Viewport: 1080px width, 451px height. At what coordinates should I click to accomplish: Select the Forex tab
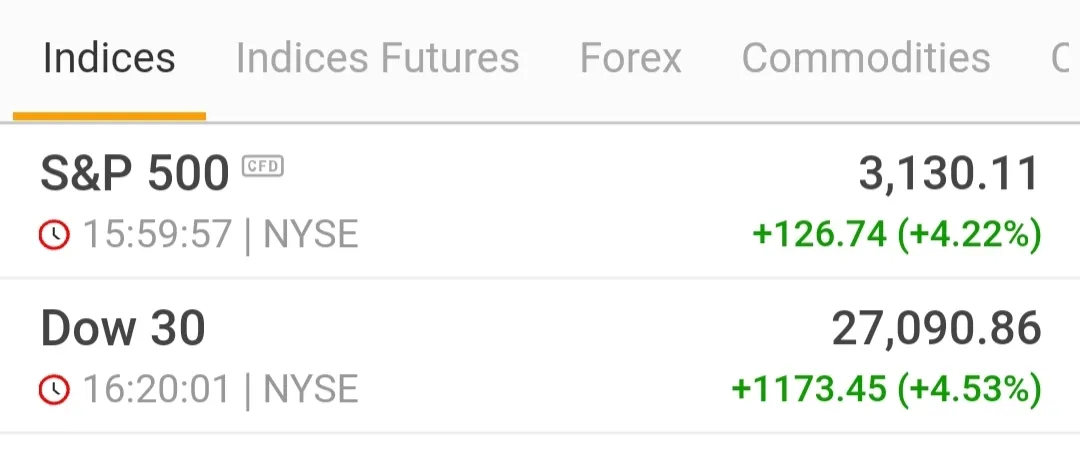(x=630, y=59)
